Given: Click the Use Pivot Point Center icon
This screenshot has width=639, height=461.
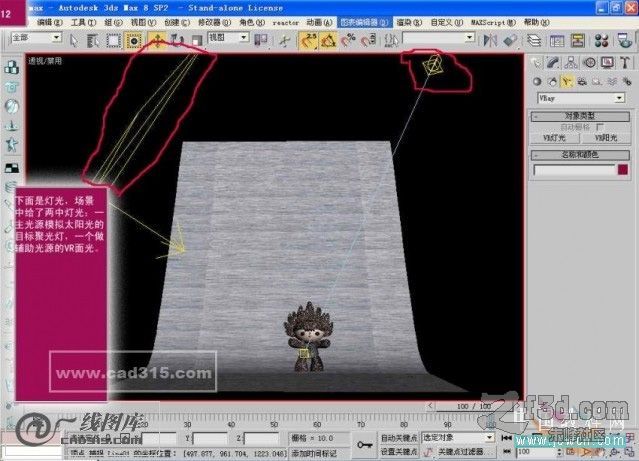Looking at the screenshot, I should pyautogui.click(x=260, y=40).
